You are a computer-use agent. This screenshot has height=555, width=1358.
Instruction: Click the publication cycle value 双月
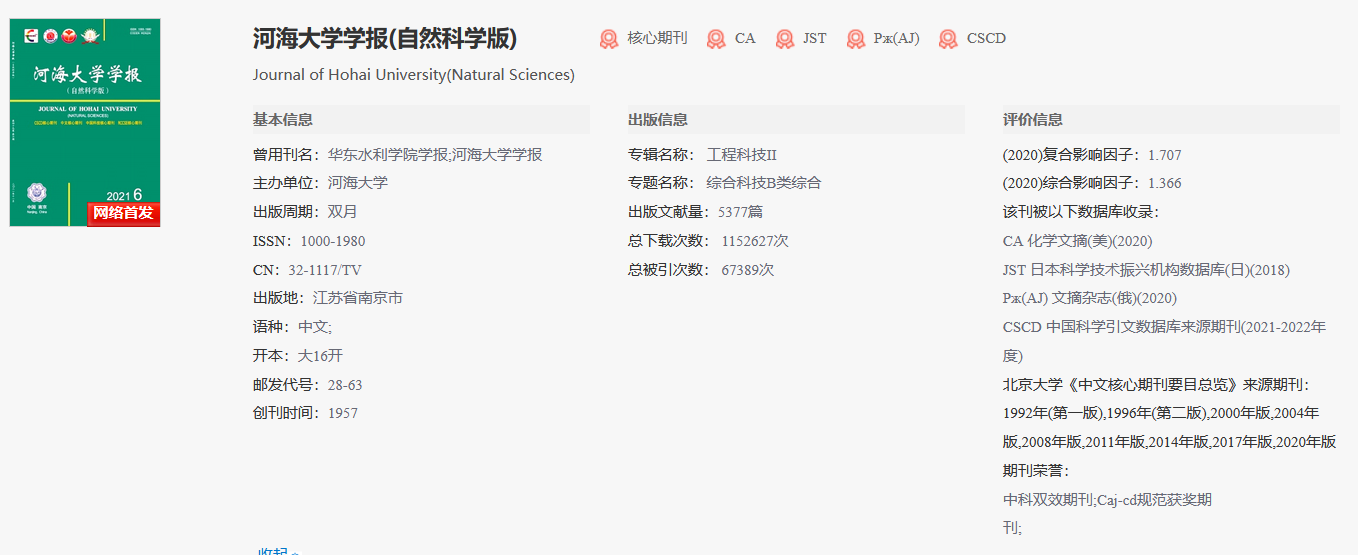(343, 212)
